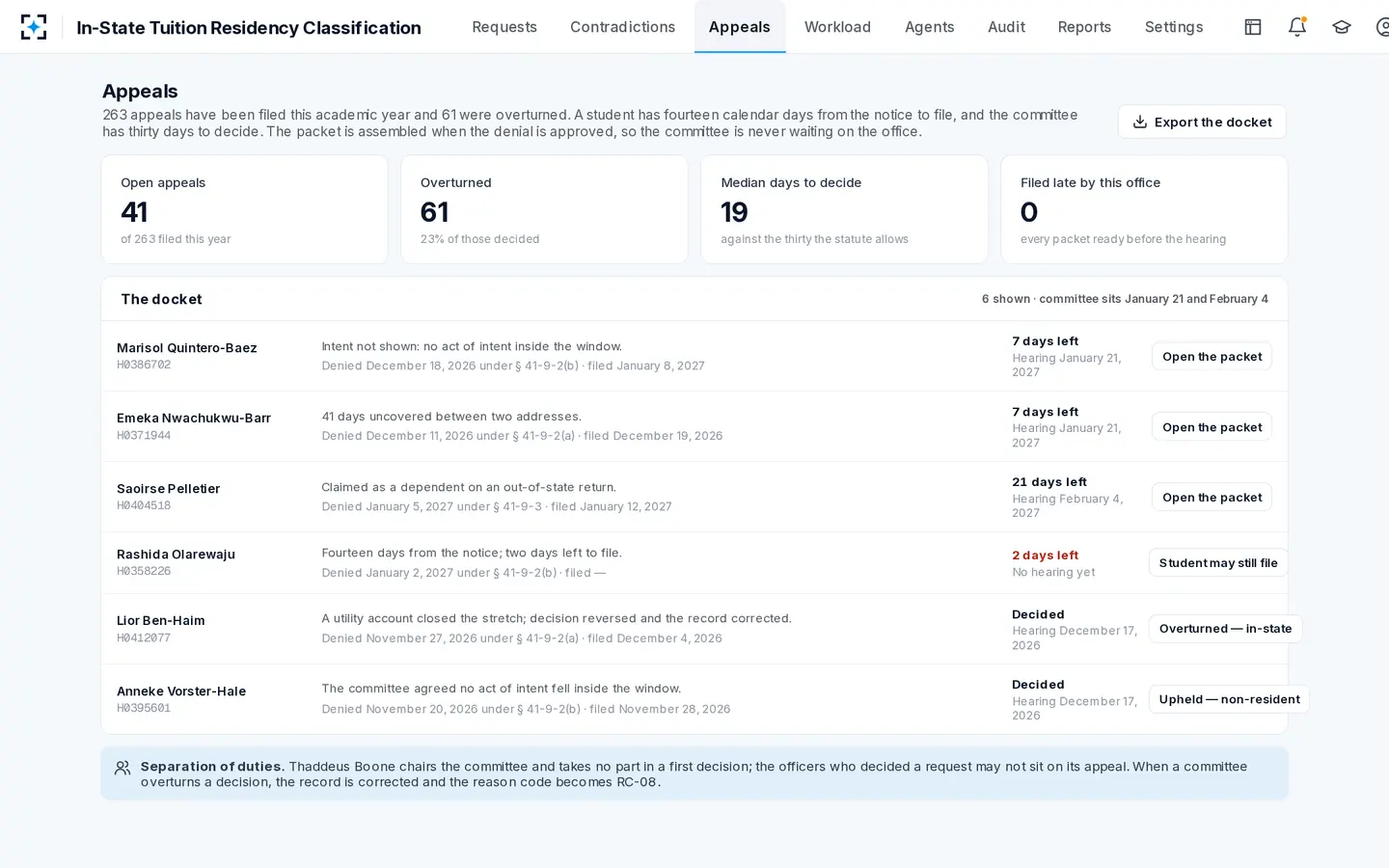Open the packet for Marisol Quintero-Baez

[x=1212, y=357]
